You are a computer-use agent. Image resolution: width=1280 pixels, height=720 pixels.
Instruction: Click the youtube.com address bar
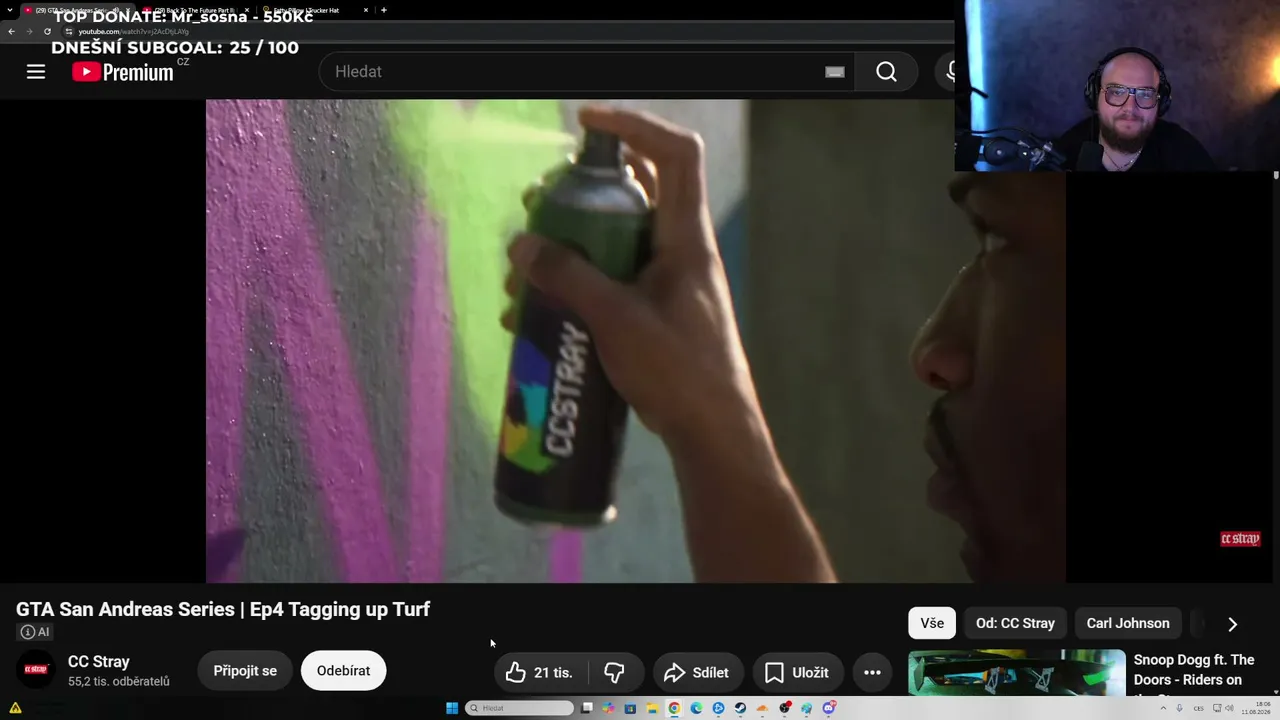pyautogui.click(x=500, y=31)
